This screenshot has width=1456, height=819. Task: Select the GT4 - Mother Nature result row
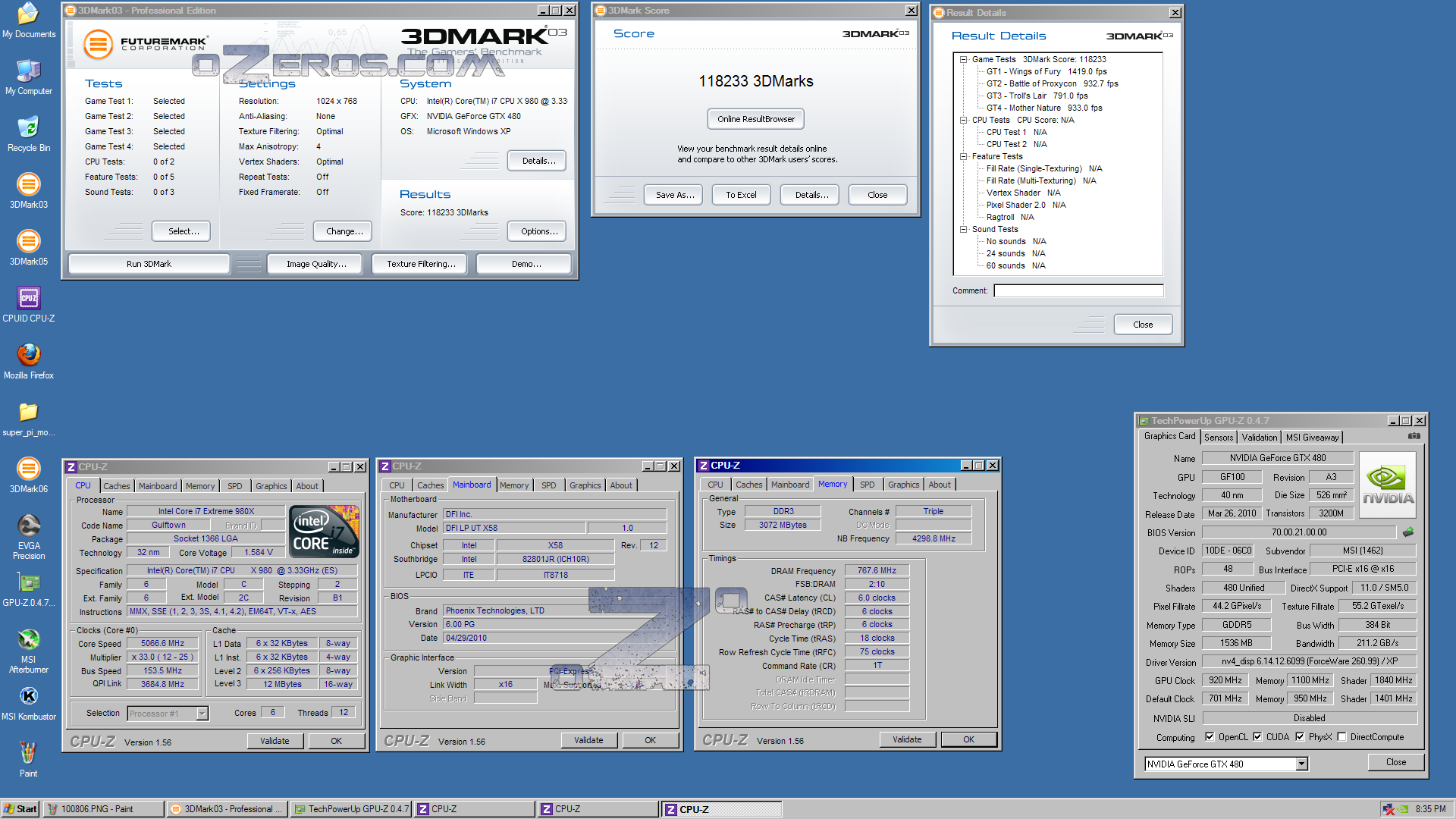[x=1043, y=108]
